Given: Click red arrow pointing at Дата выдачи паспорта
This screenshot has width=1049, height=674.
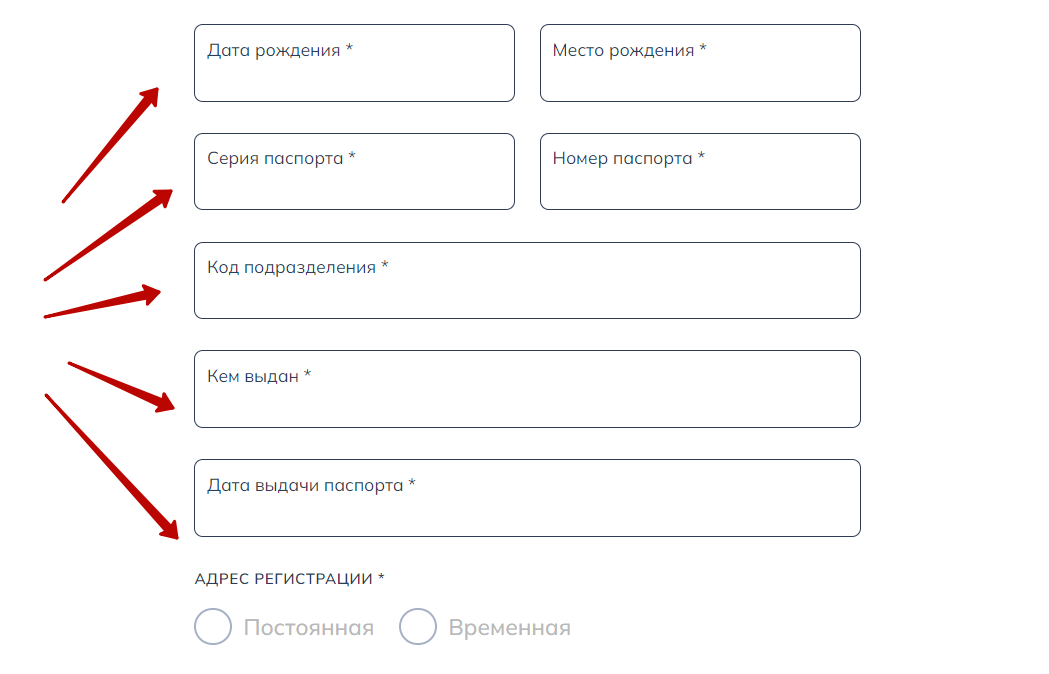Looking at the screenshot, I should [x=112, y=465].
